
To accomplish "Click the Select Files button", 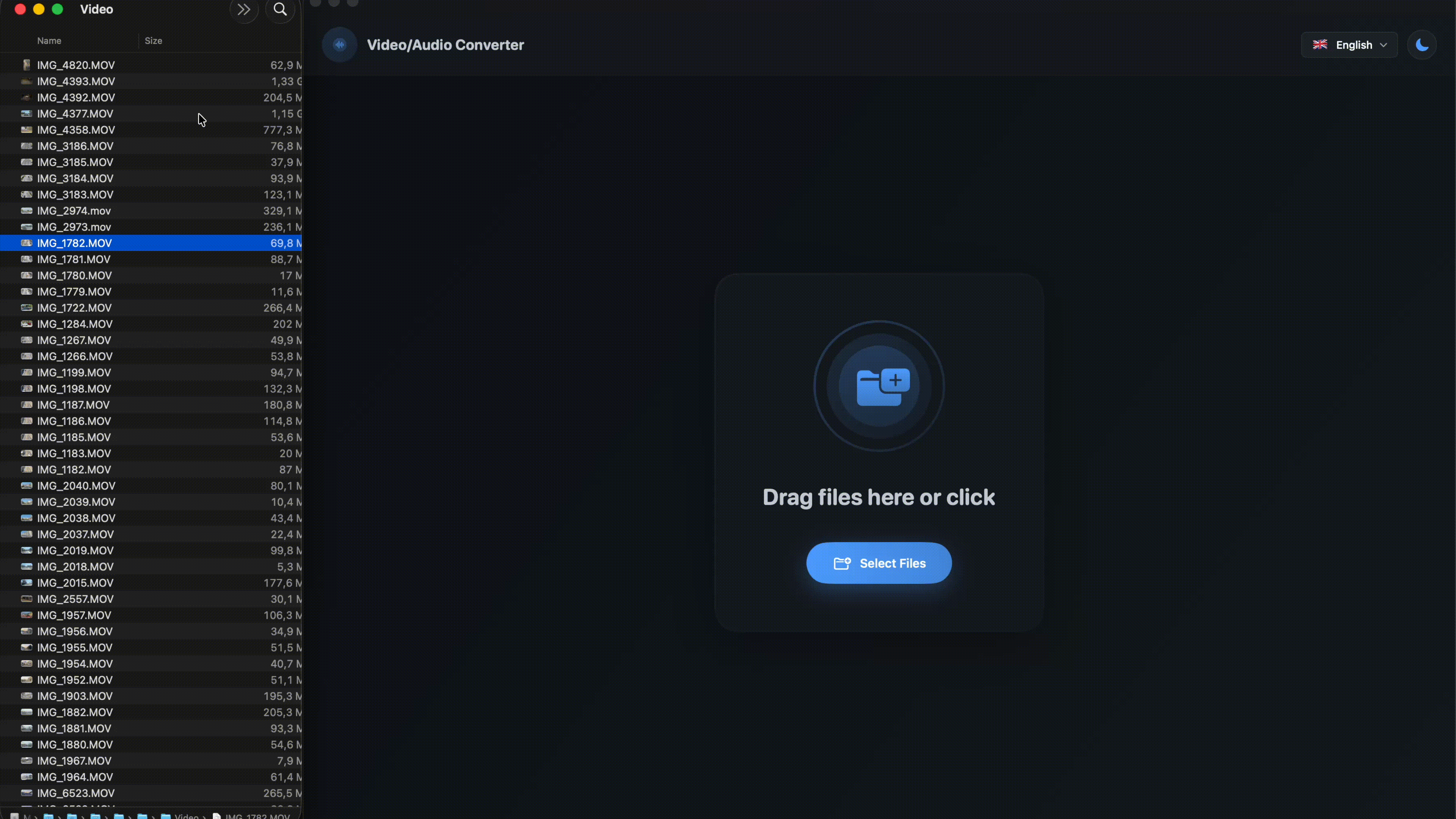I will (x=879, y=563).
